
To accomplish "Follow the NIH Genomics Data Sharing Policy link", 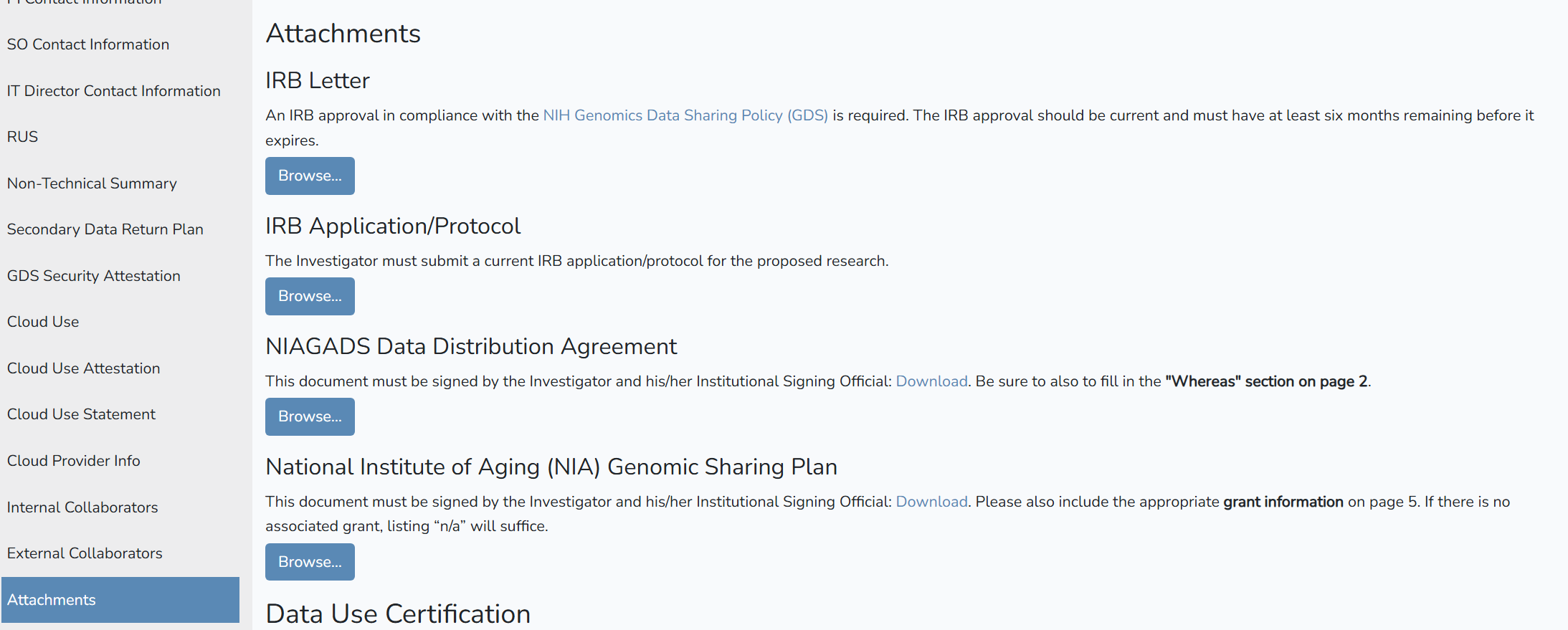I will 685,115.
